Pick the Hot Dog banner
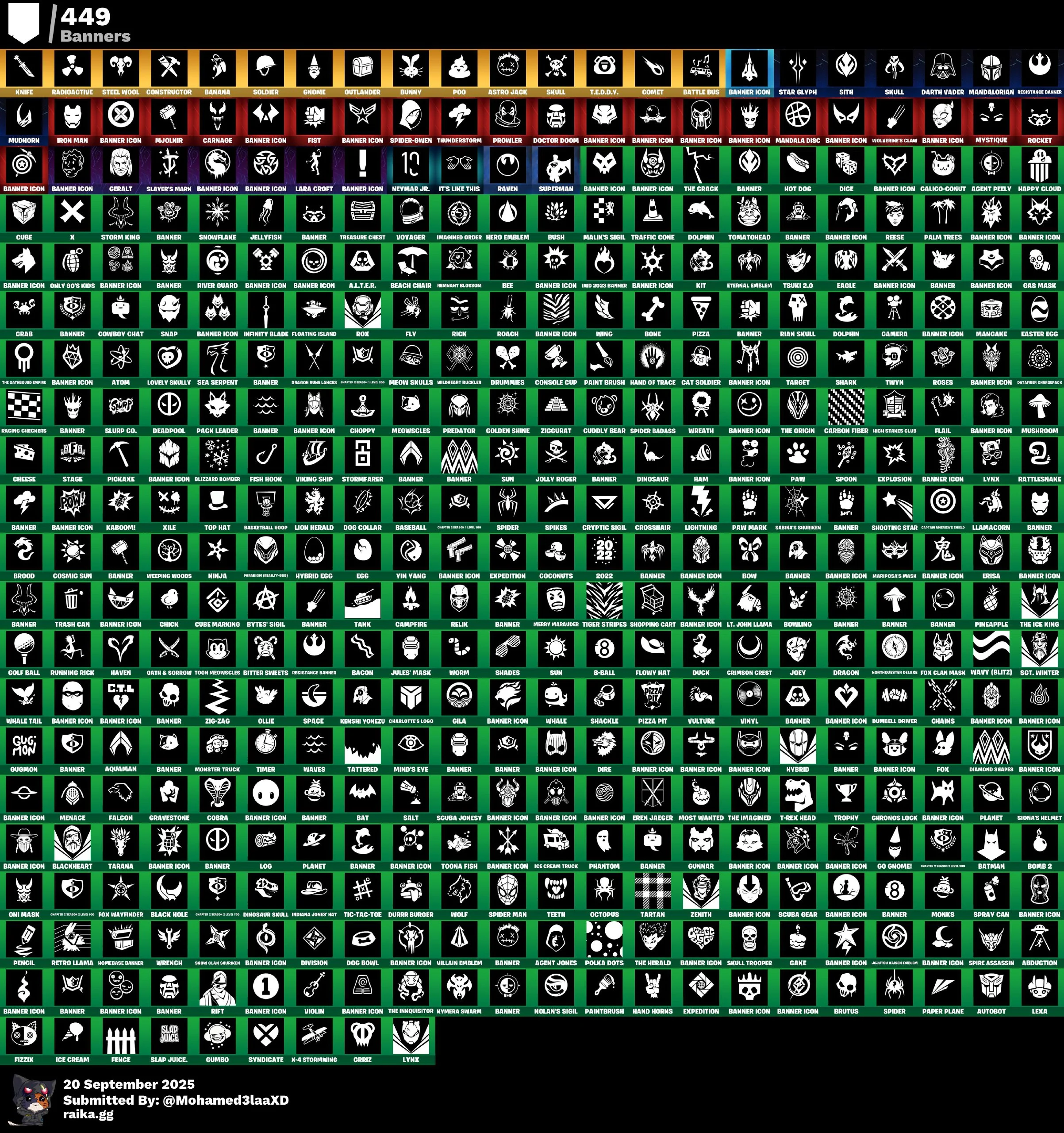Viewport: 1064px width, 1133px height. tap(797, 165)
